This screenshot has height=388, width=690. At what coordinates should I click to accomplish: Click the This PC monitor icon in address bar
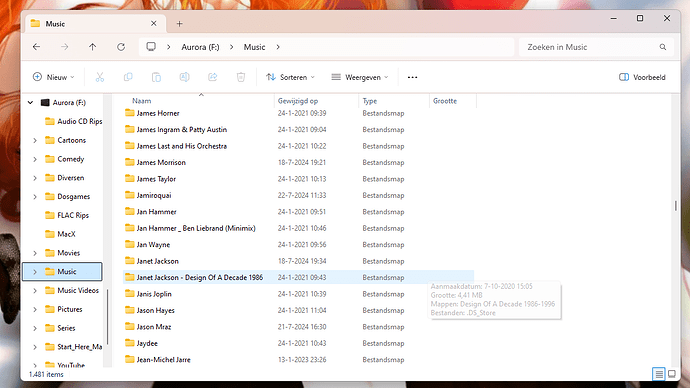pyautogui.click(x=151, y=47)
